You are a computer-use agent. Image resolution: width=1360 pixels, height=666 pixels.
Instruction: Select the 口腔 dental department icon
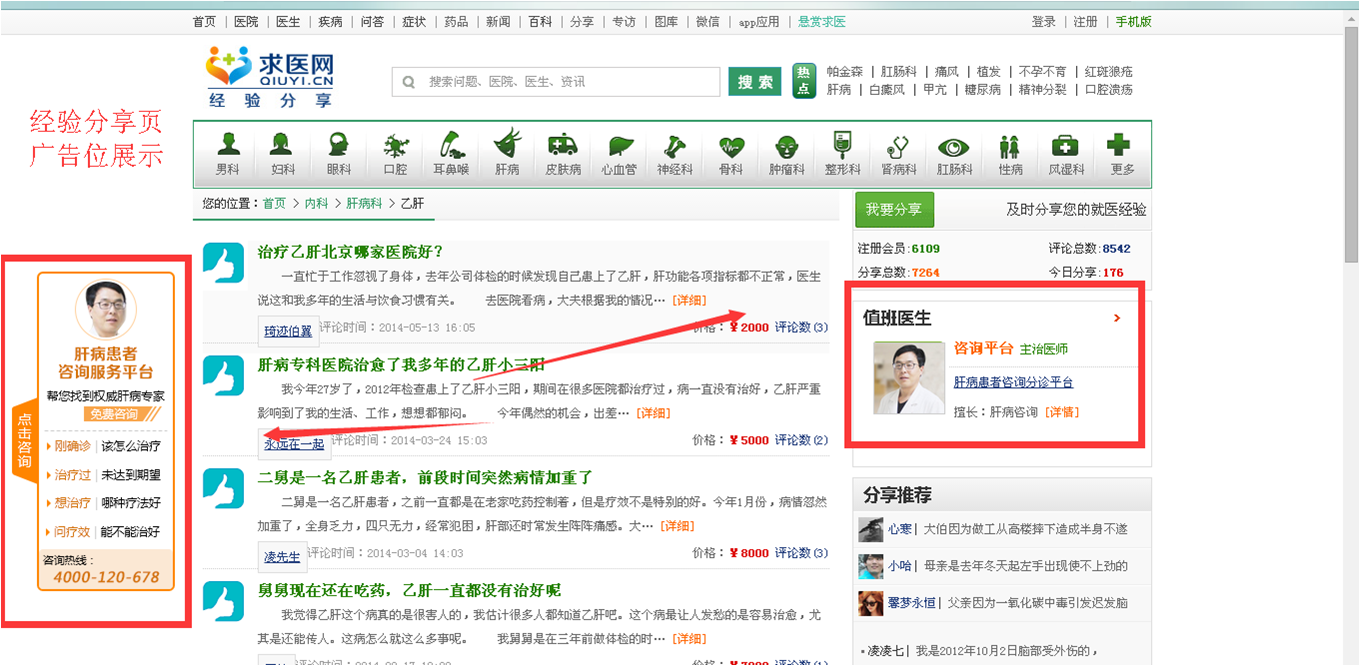(395, 152)
